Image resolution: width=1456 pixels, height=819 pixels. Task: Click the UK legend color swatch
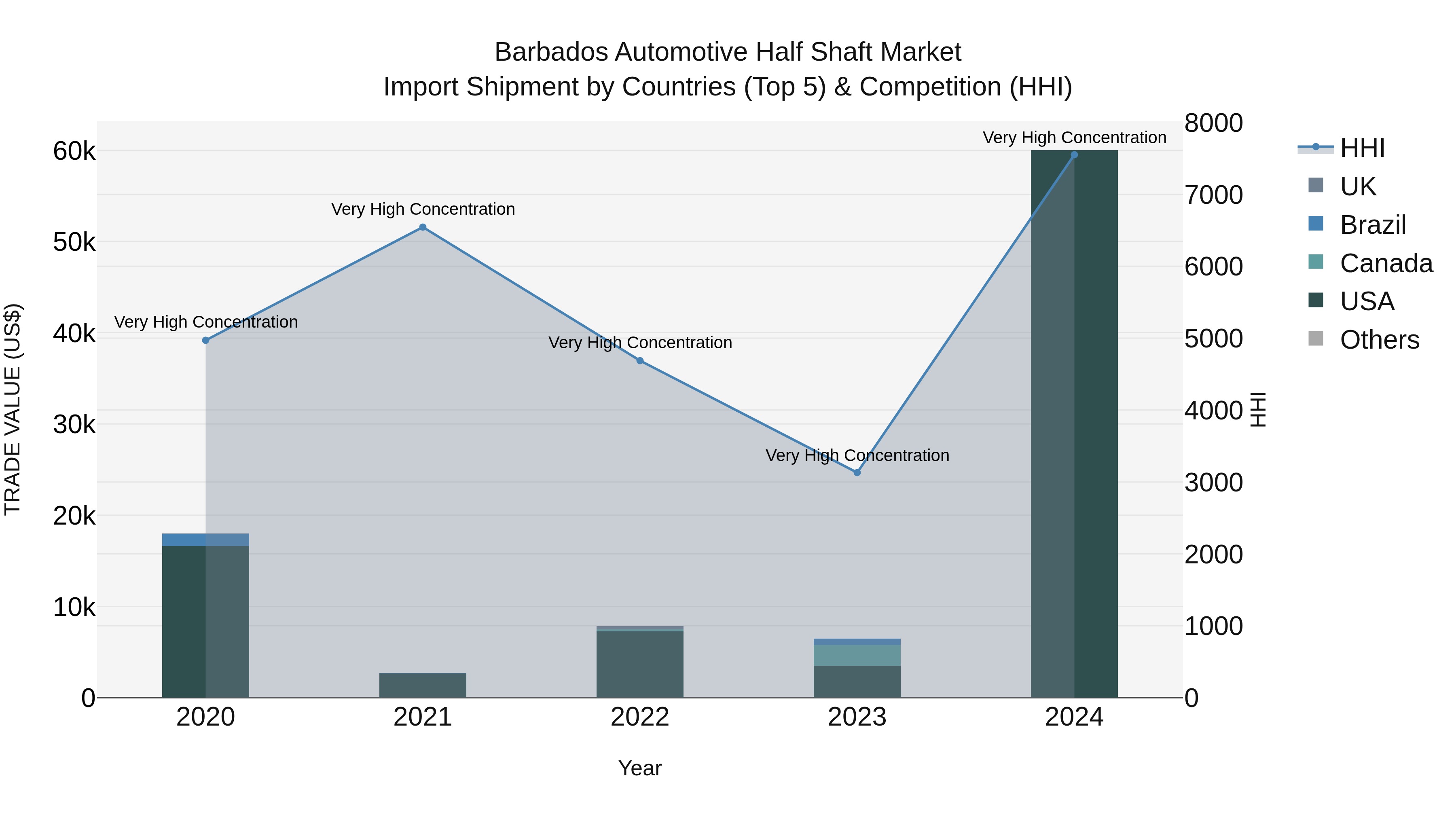(x=1316, y=185)
